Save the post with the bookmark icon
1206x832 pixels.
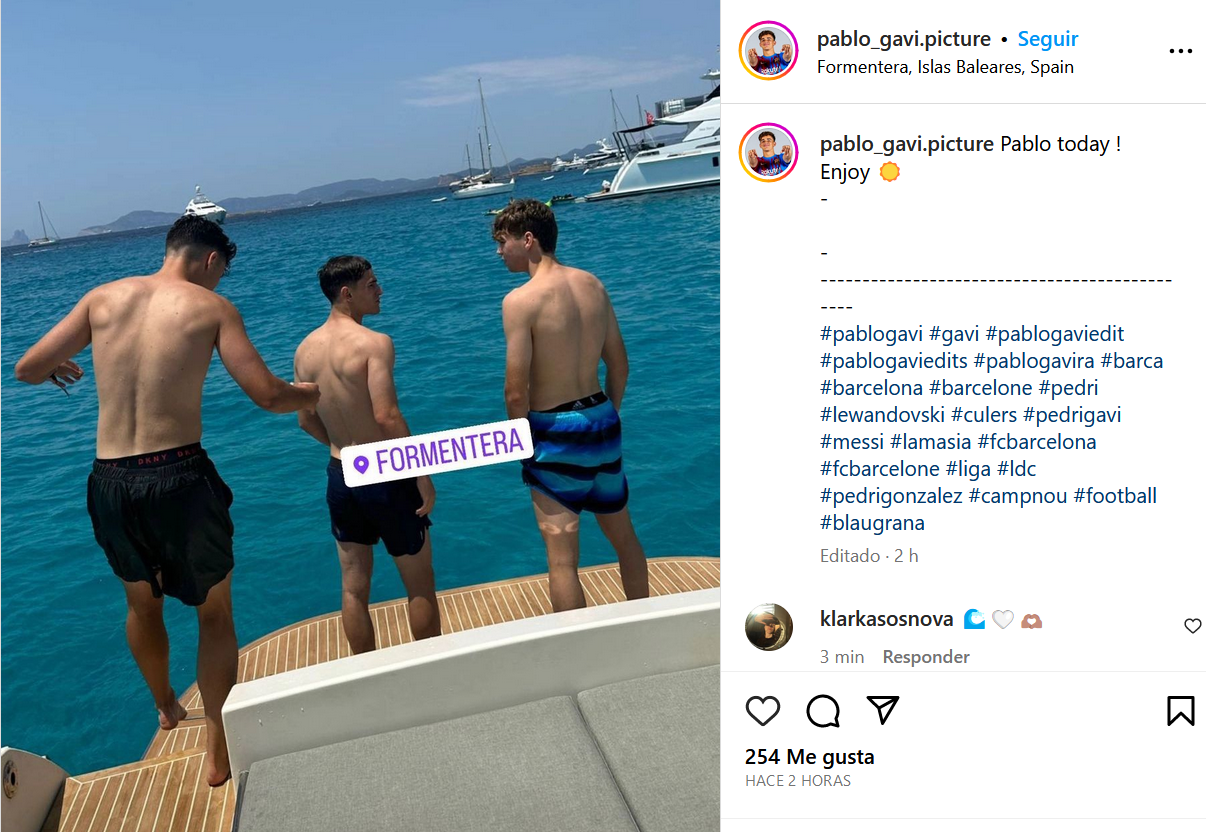1181,711
